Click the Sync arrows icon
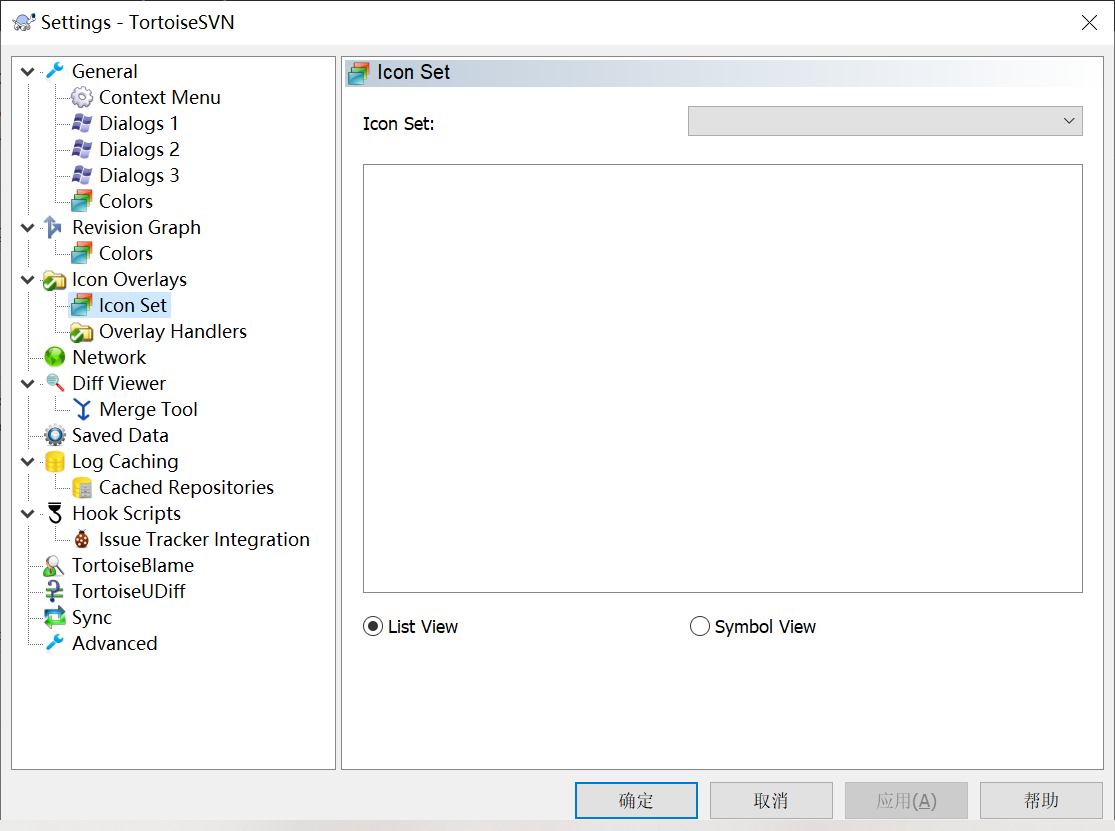Screen dimensions: 1115x831 coord(55,617)
